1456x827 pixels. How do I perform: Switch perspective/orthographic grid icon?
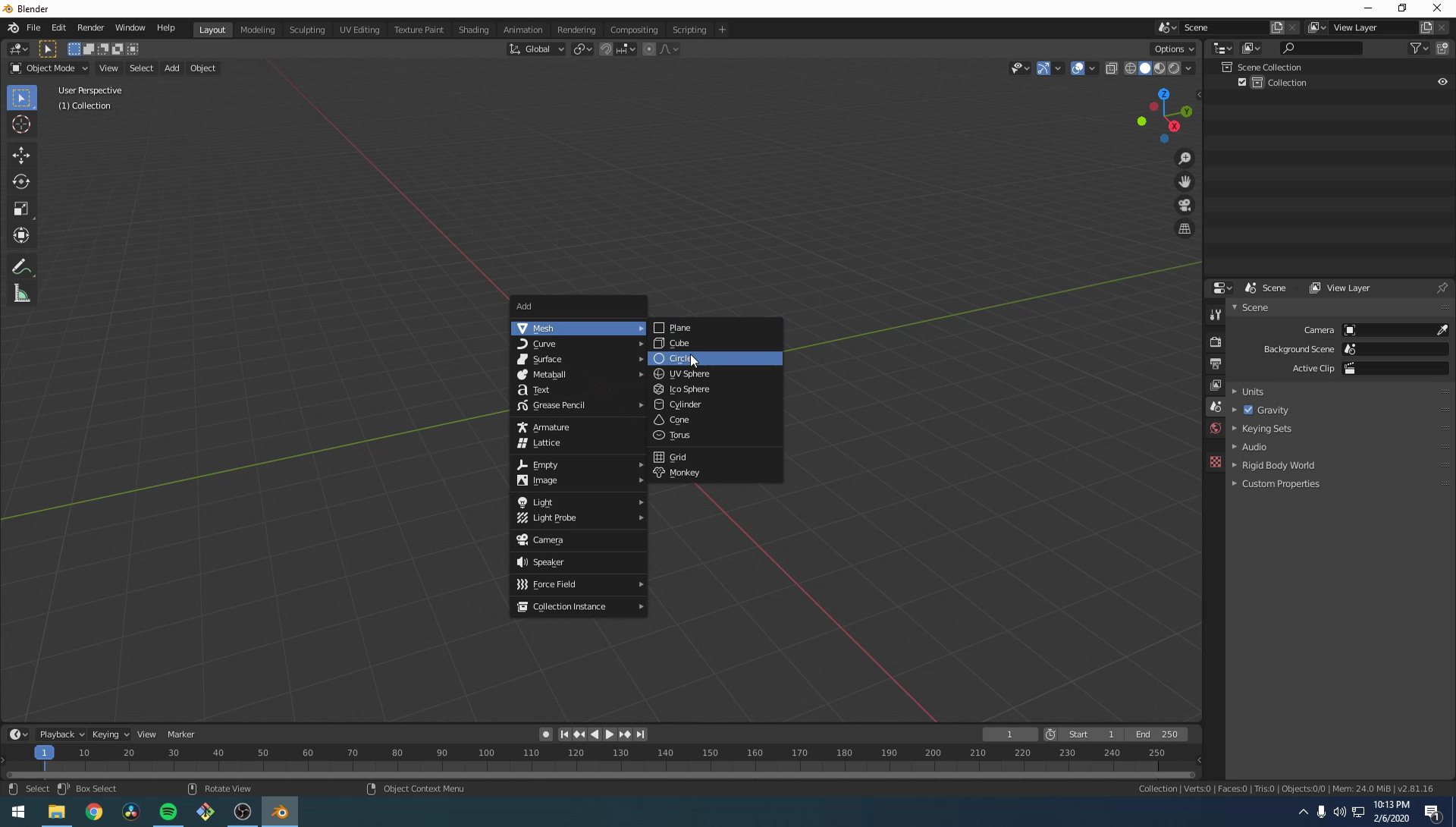click(x=1185, y=229)
